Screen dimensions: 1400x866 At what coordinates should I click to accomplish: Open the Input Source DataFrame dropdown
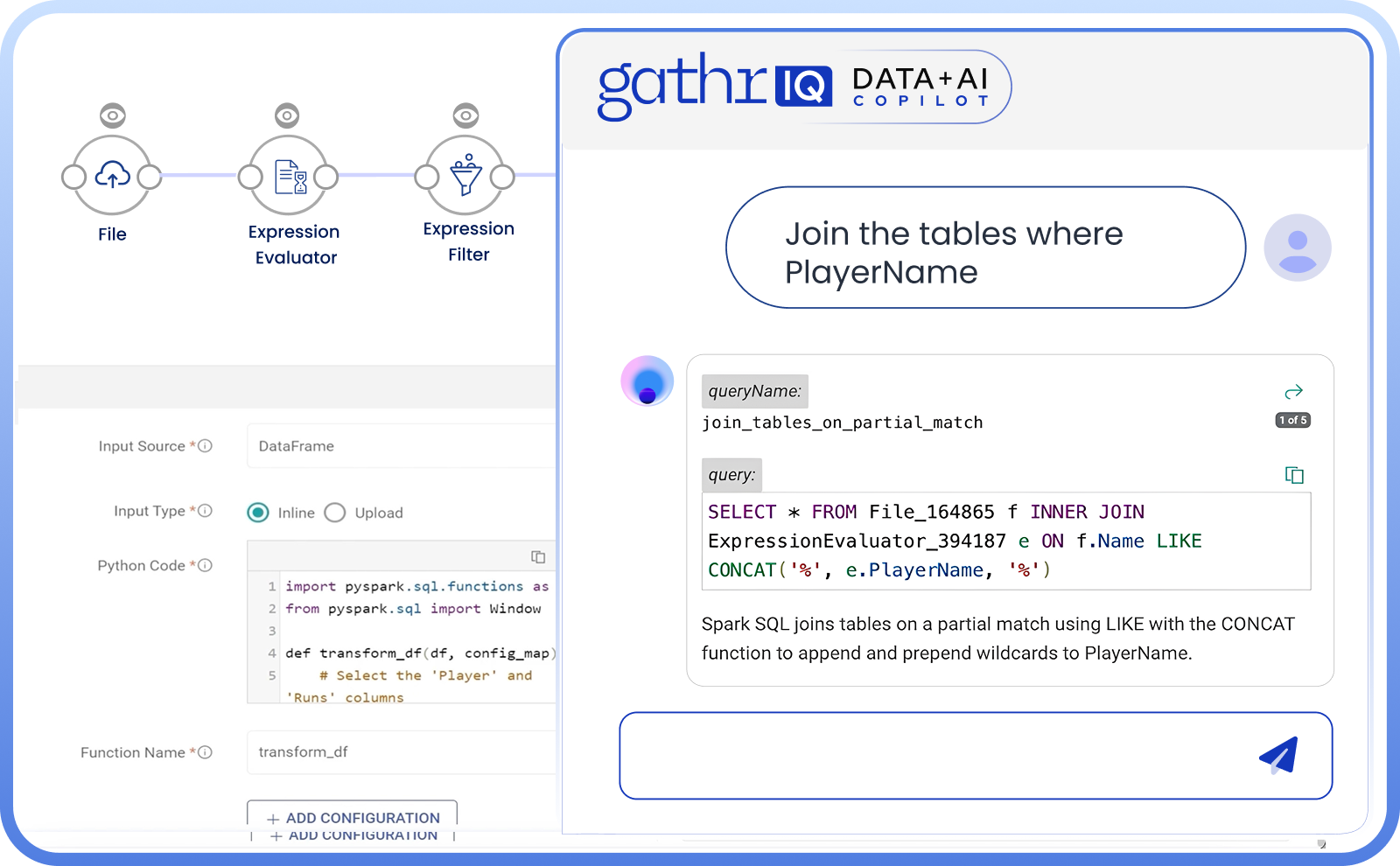[402, 446]
